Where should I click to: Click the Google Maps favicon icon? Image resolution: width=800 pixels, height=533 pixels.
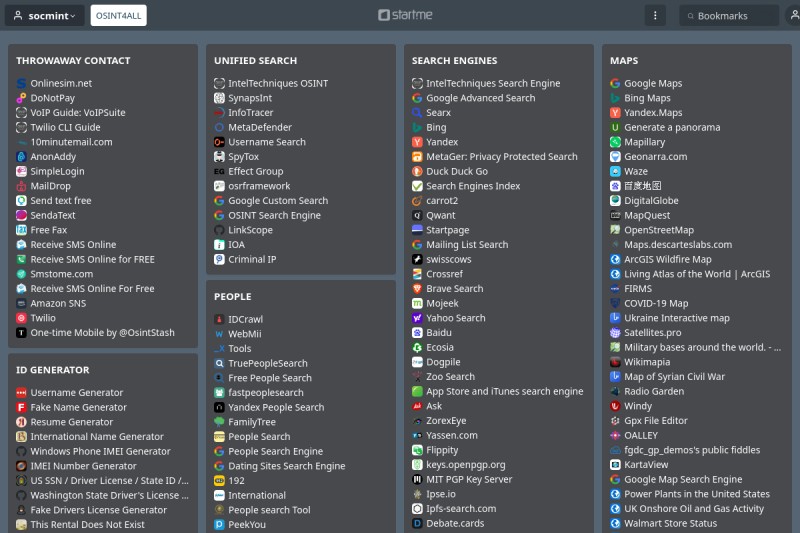(x=616, y=84)
